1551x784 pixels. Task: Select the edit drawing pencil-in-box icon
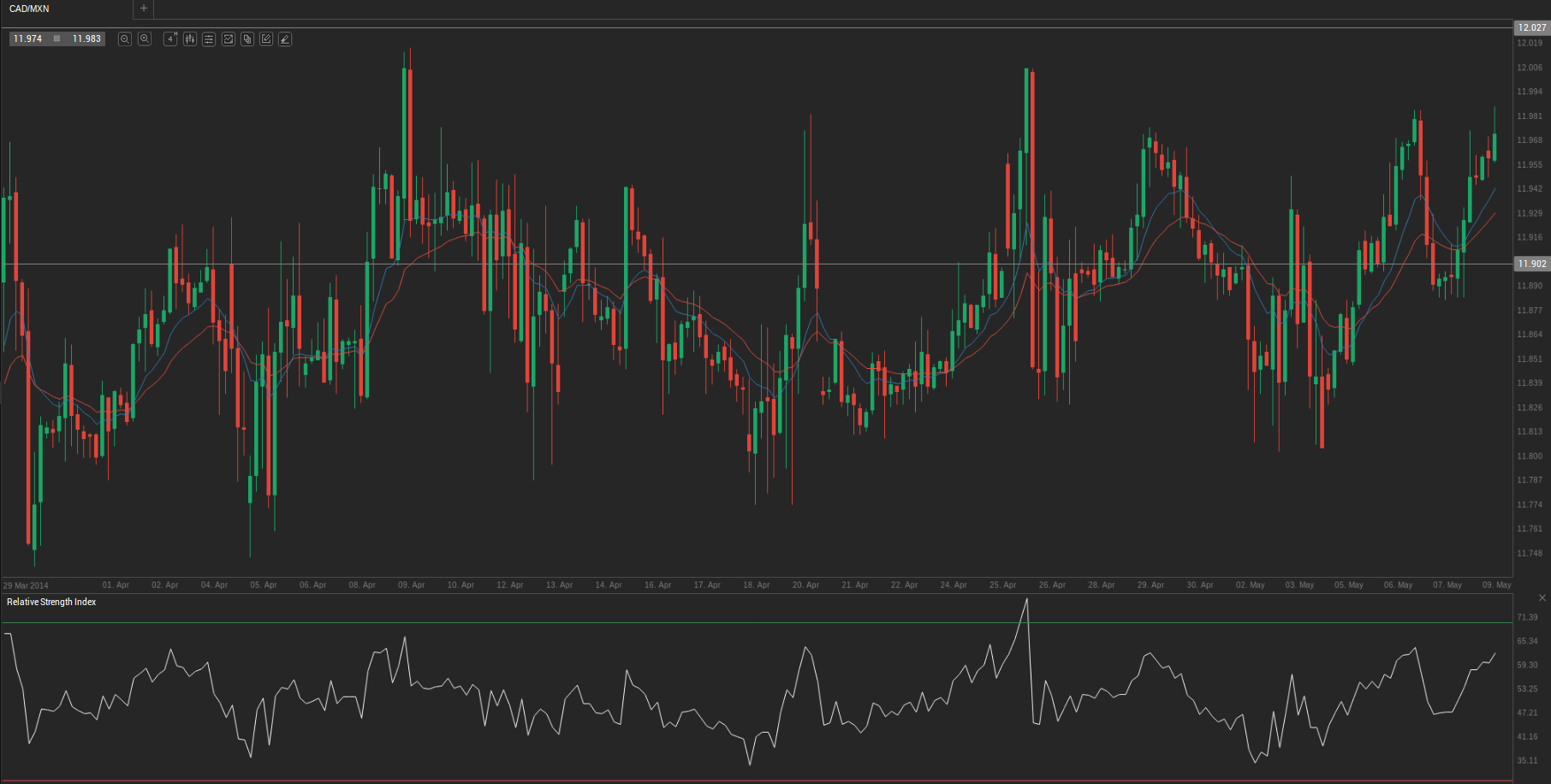tap(266, 39)
